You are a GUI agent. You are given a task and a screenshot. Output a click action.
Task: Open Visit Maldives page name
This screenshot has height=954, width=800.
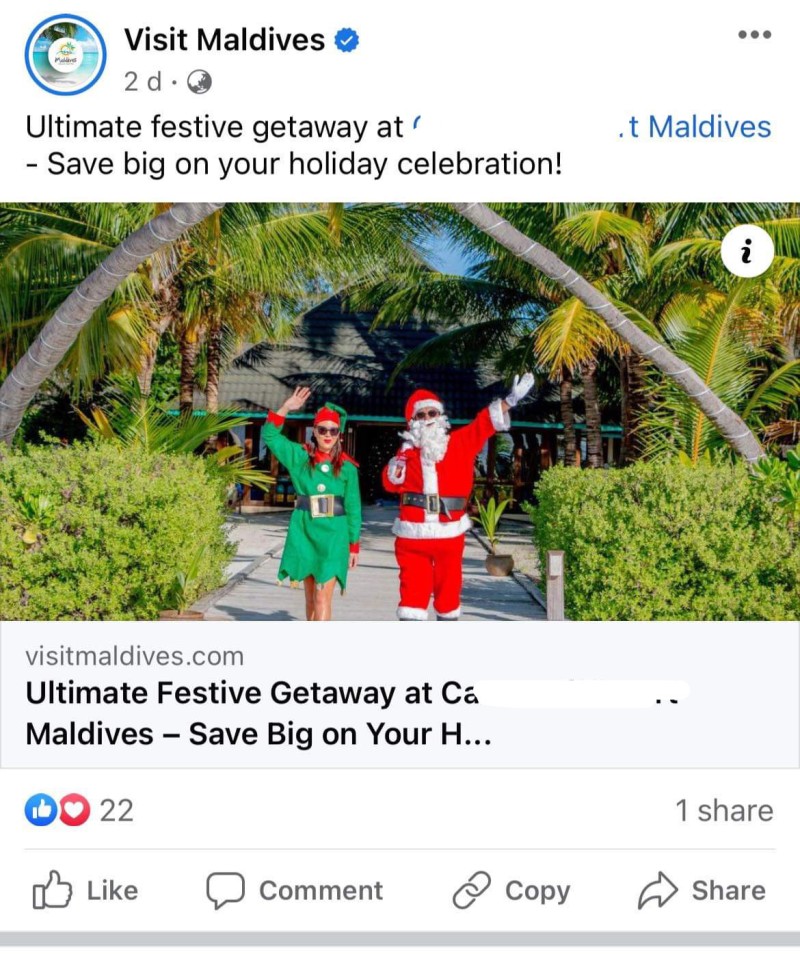coord(224,40)
